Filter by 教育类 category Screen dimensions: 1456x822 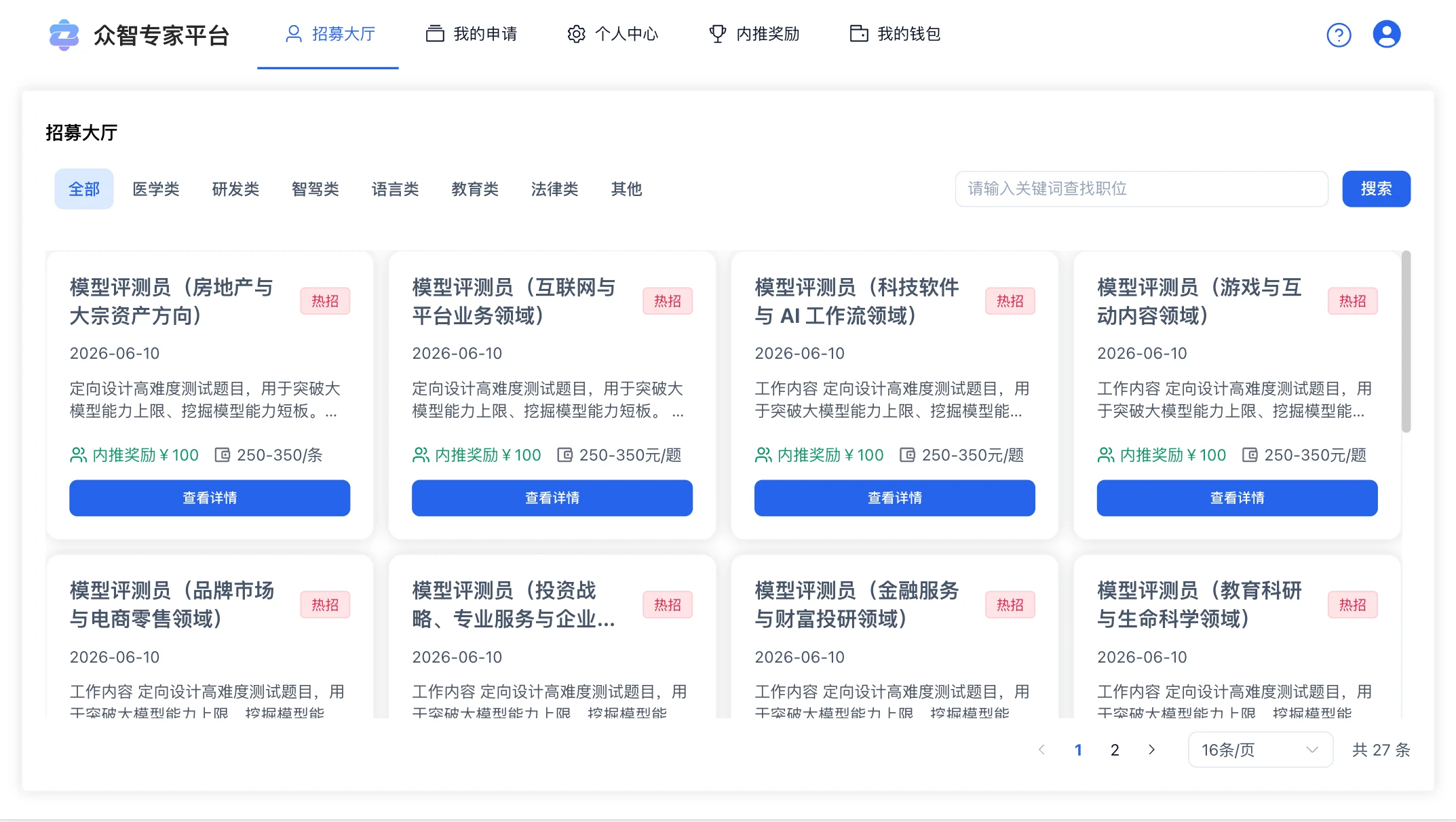(475, 189)
